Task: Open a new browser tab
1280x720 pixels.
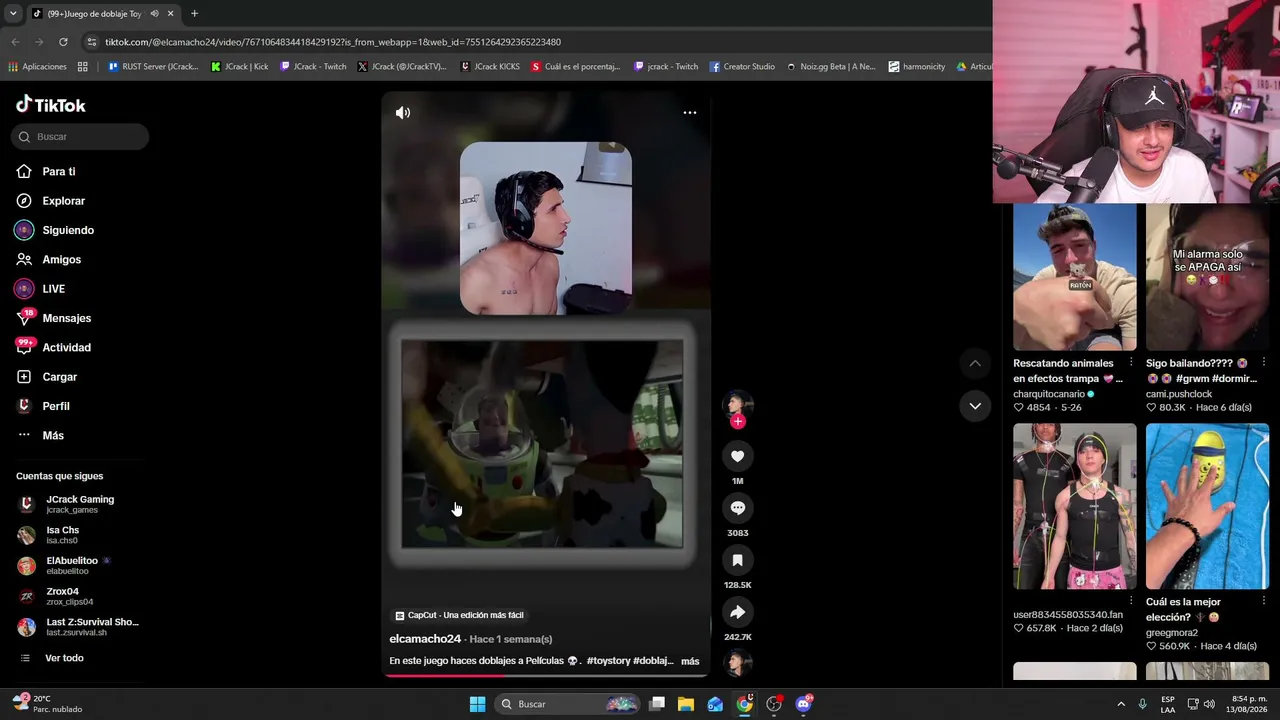Action: tap(194, 13)
